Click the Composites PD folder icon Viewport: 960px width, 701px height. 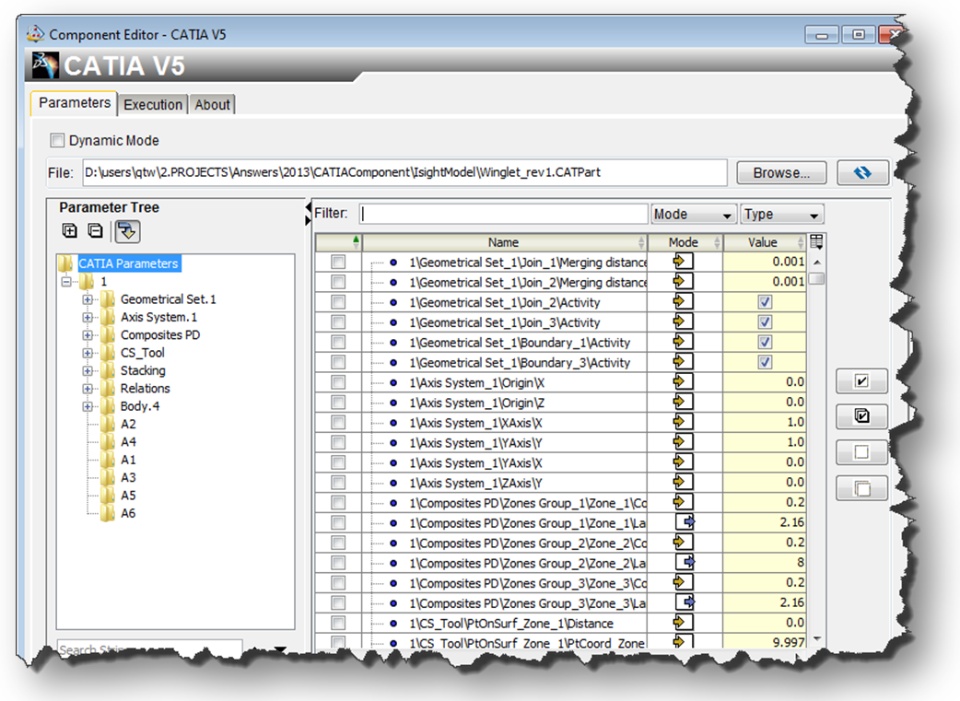pyautogui.click(x=108, y=335)
